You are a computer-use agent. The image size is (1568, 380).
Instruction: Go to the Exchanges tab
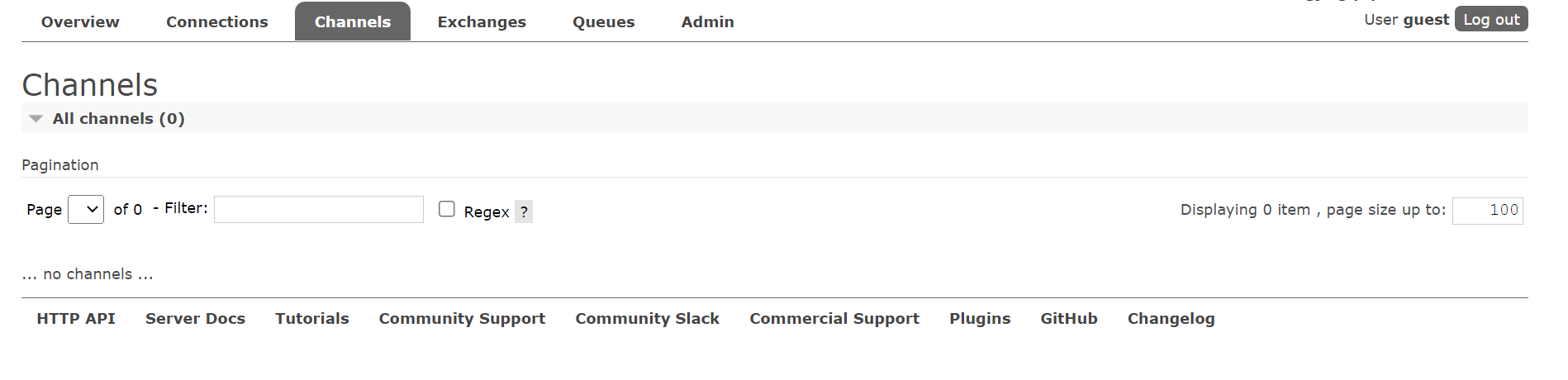[482, 21]
